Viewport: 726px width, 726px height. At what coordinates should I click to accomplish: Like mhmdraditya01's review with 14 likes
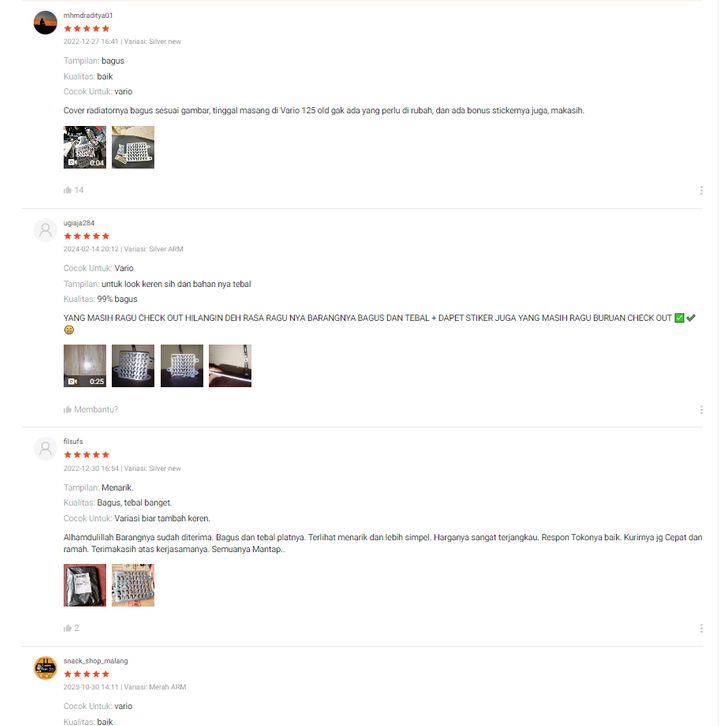coord(74,190)
